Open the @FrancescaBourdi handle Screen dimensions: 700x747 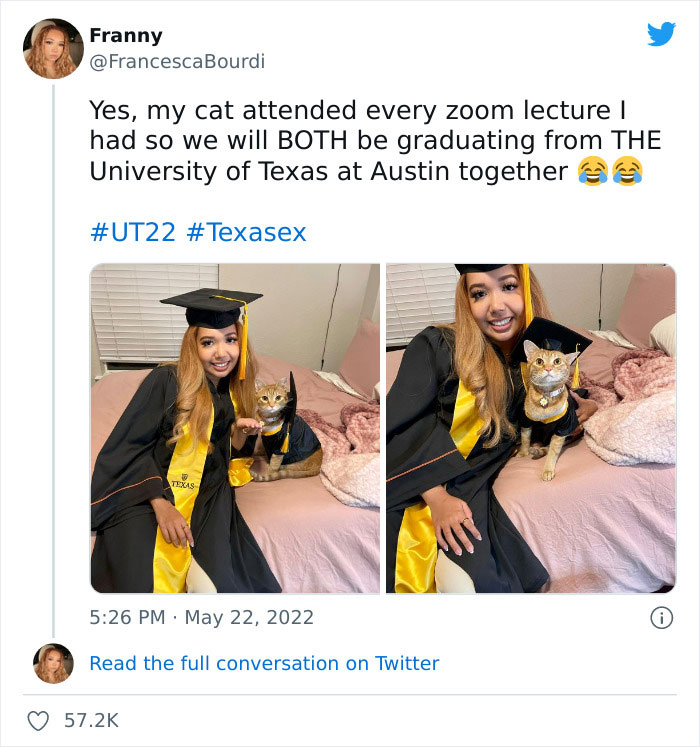177,61
